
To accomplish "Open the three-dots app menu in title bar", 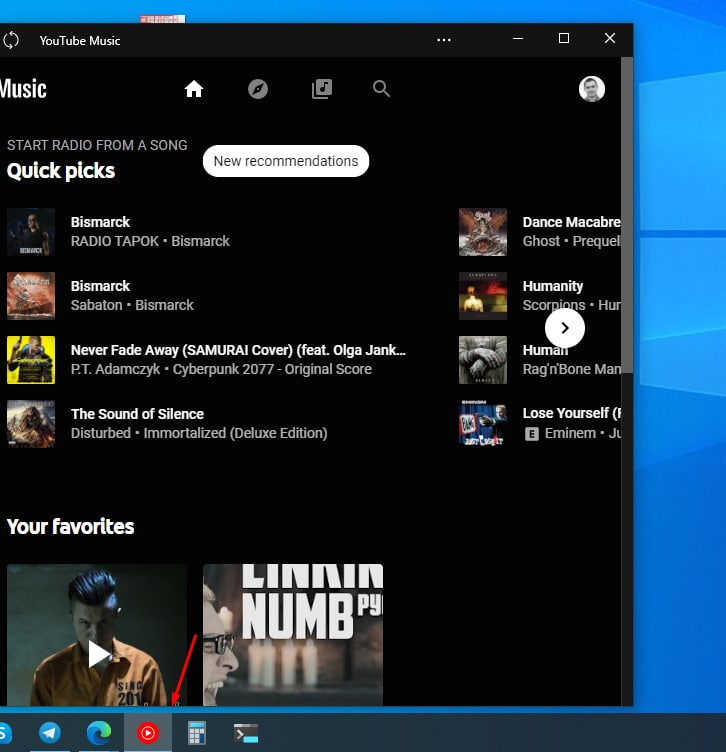I will point(444,40).
